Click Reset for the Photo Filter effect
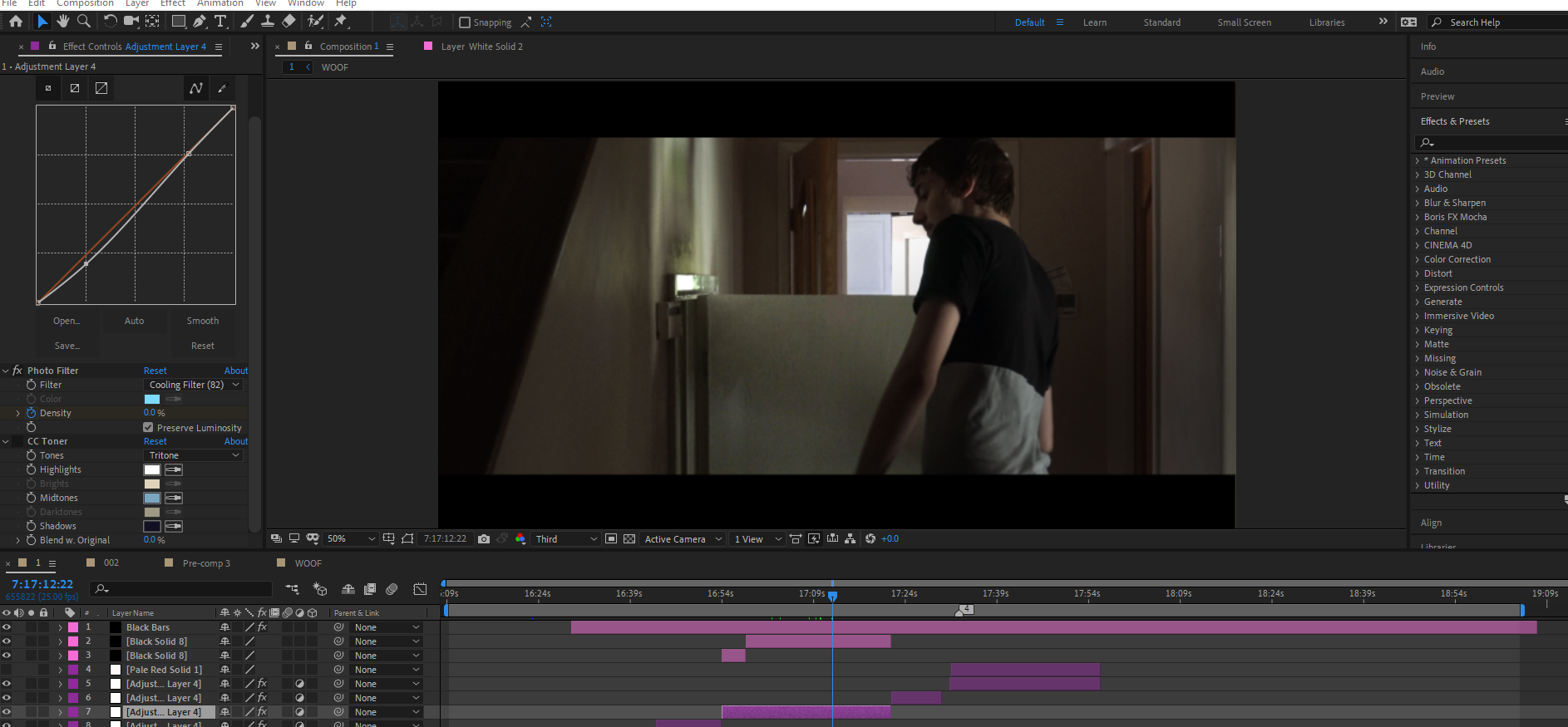Screen dimensions: 1568x727 [155, 371]
